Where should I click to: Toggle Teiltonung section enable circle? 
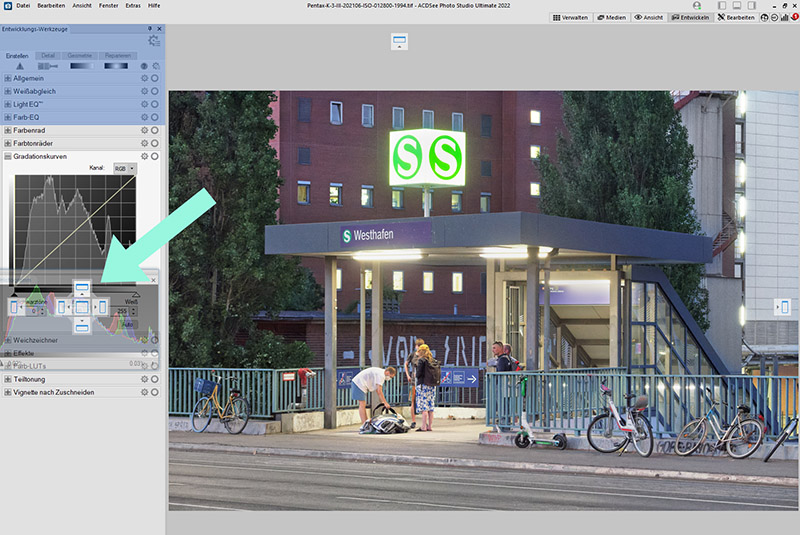[x=155, y=379]
